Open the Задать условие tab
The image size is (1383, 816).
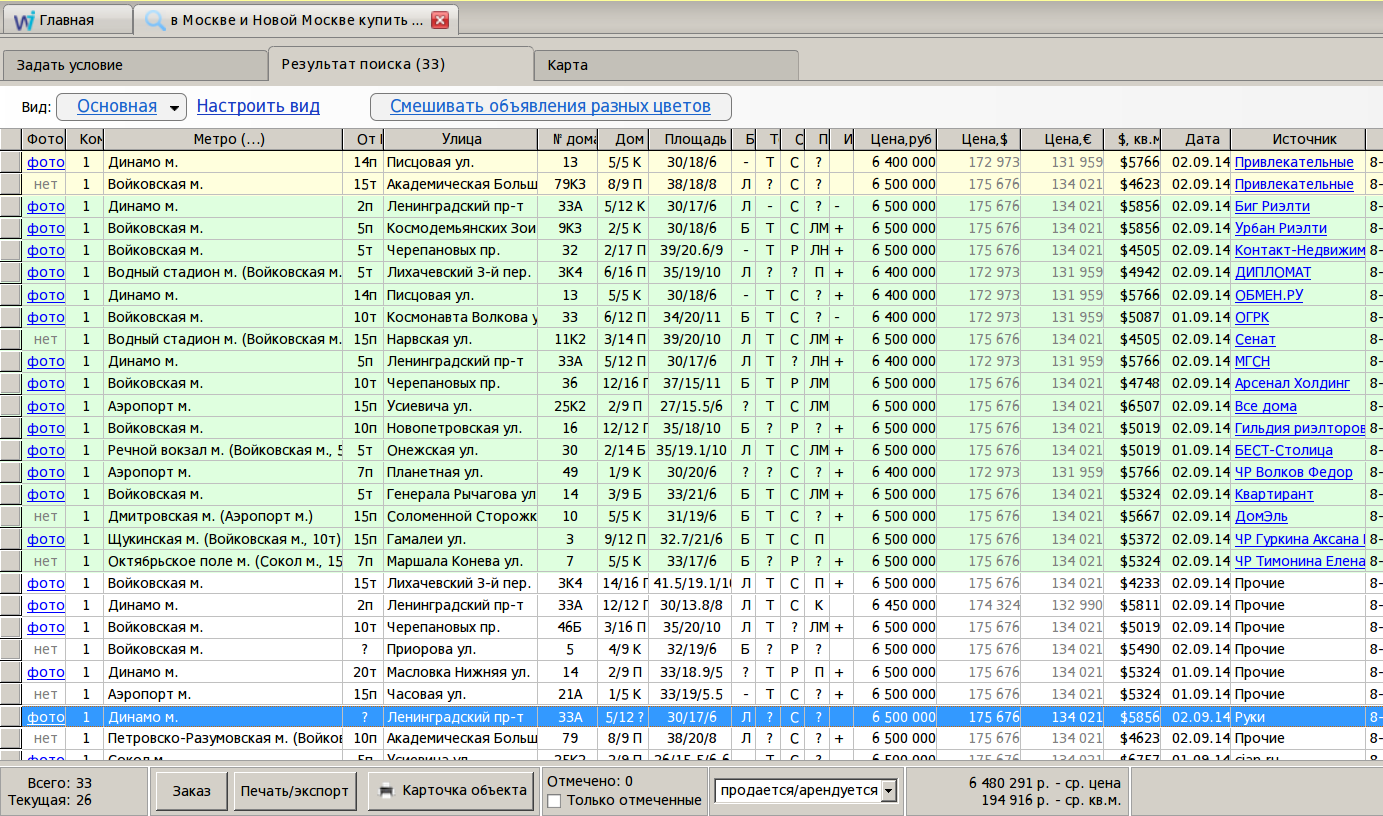coord(135,65)
